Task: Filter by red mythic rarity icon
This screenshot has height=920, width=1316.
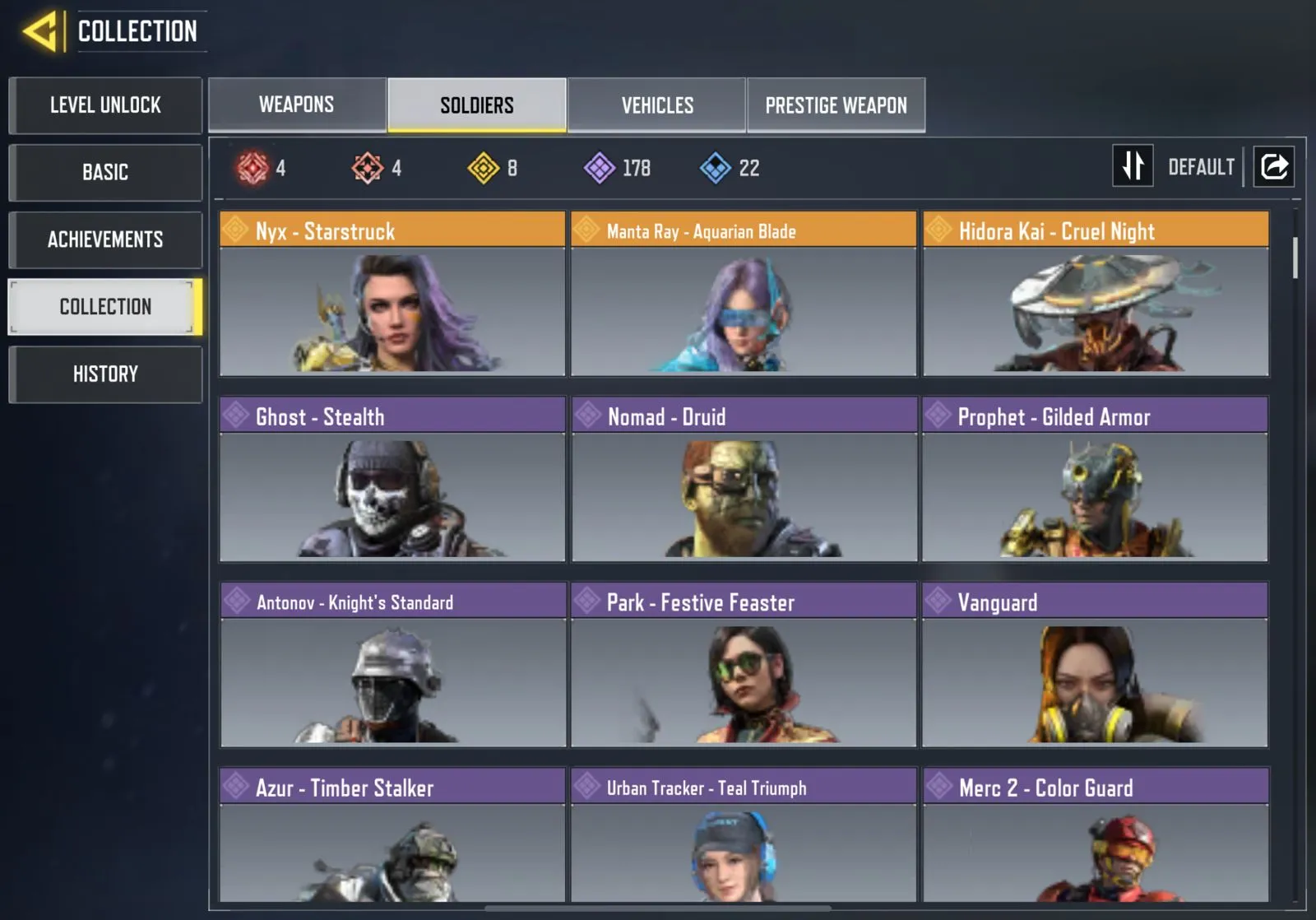Action: (x=253, y=168)
